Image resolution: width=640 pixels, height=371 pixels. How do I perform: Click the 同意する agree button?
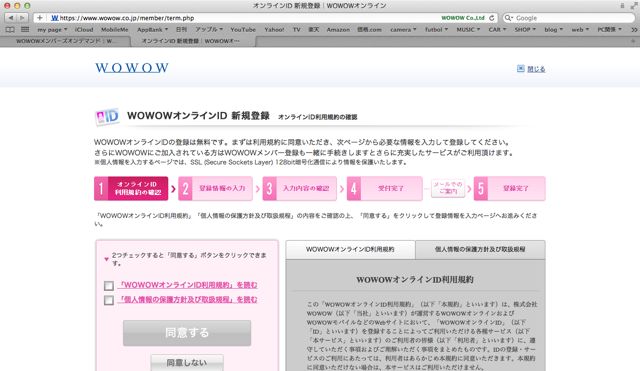(x=187, y=333)
